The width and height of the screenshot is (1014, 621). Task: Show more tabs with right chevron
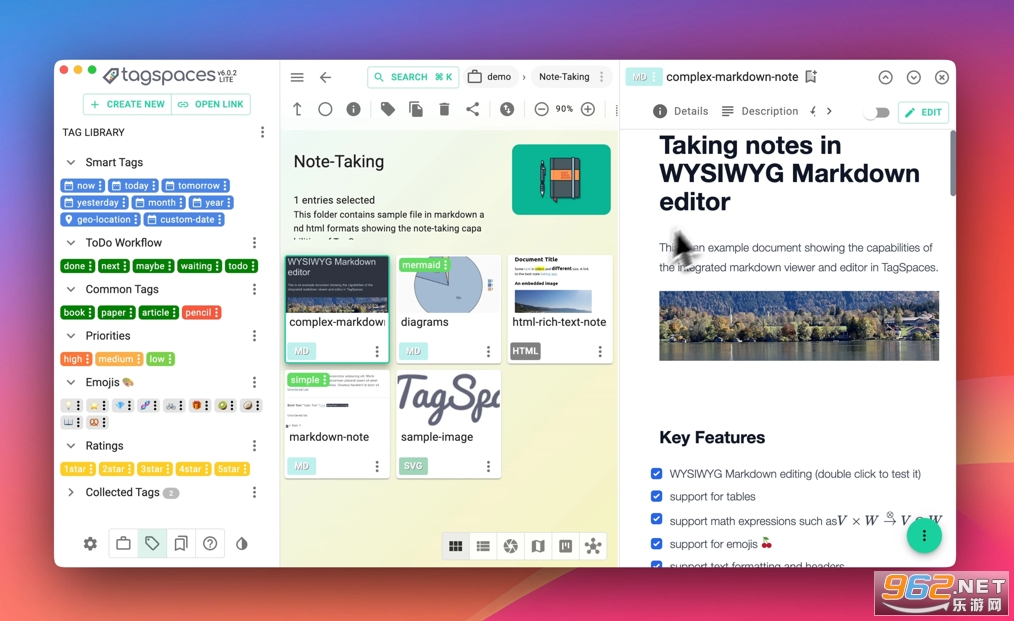[829, 111]
